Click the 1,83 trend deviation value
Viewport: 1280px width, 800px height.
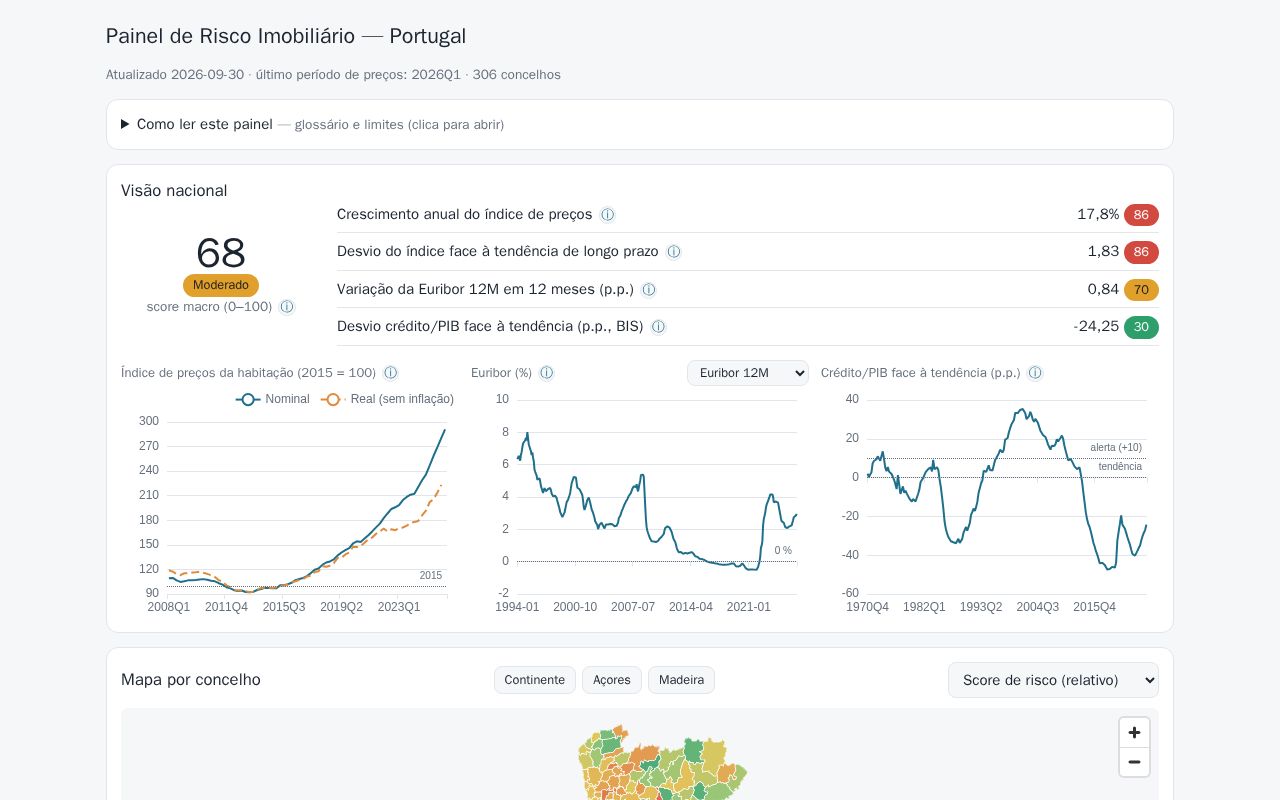1103,252
